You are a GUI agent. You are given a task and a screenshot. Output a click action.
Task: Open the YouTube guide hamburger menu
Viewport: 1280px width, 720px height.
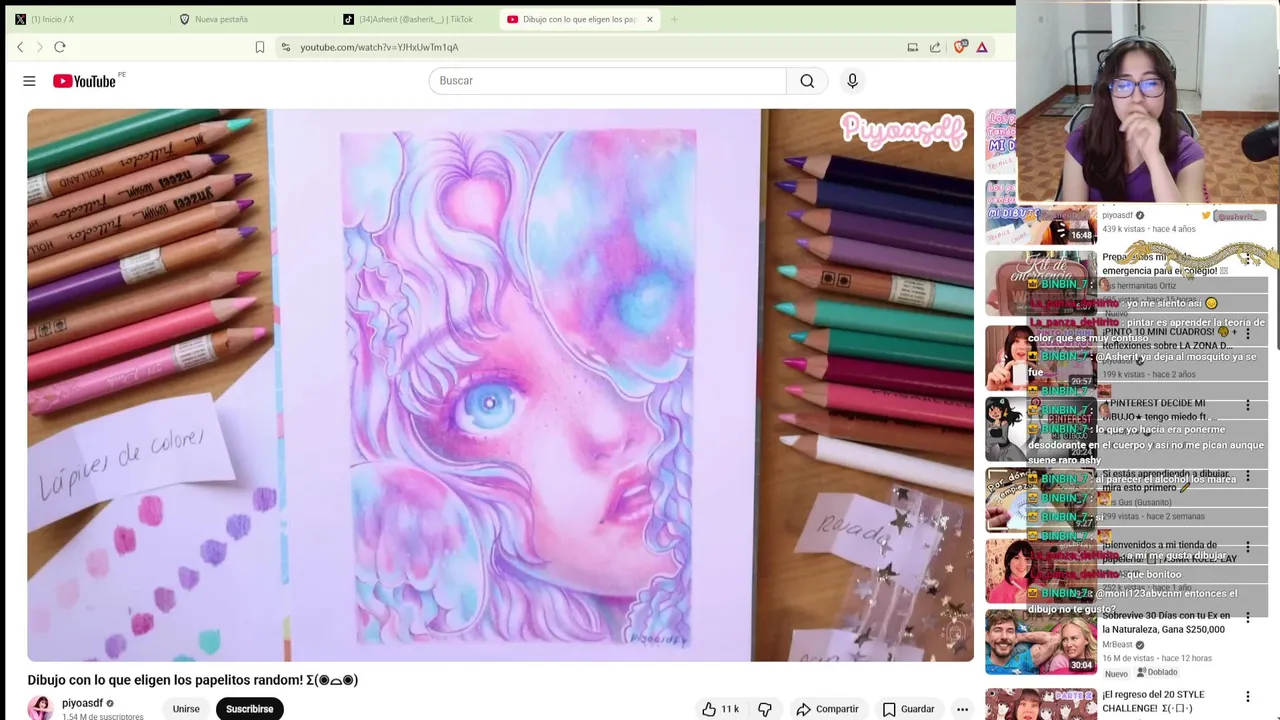pyautogui.click(x=29, y=81)
